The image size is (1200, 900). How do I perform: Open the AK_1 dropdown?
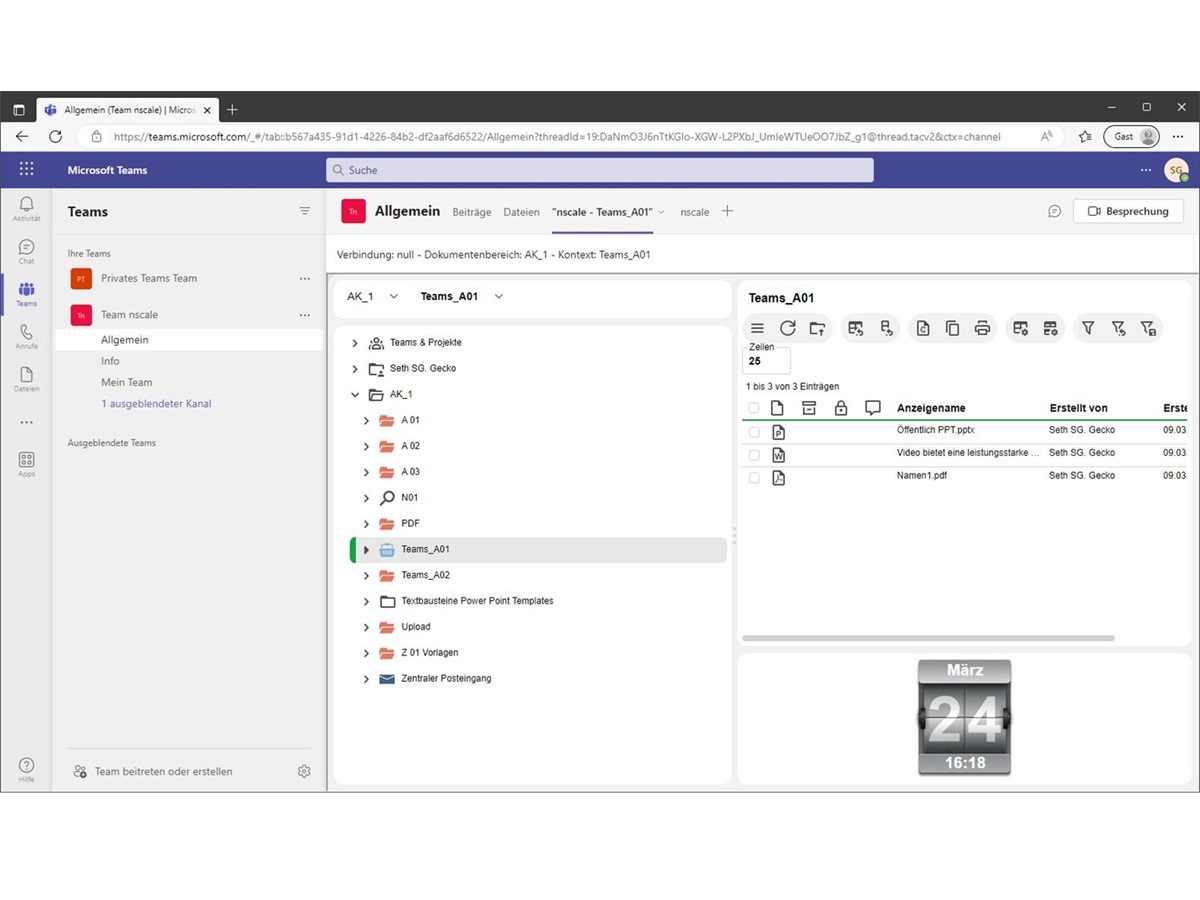(373, 296)
